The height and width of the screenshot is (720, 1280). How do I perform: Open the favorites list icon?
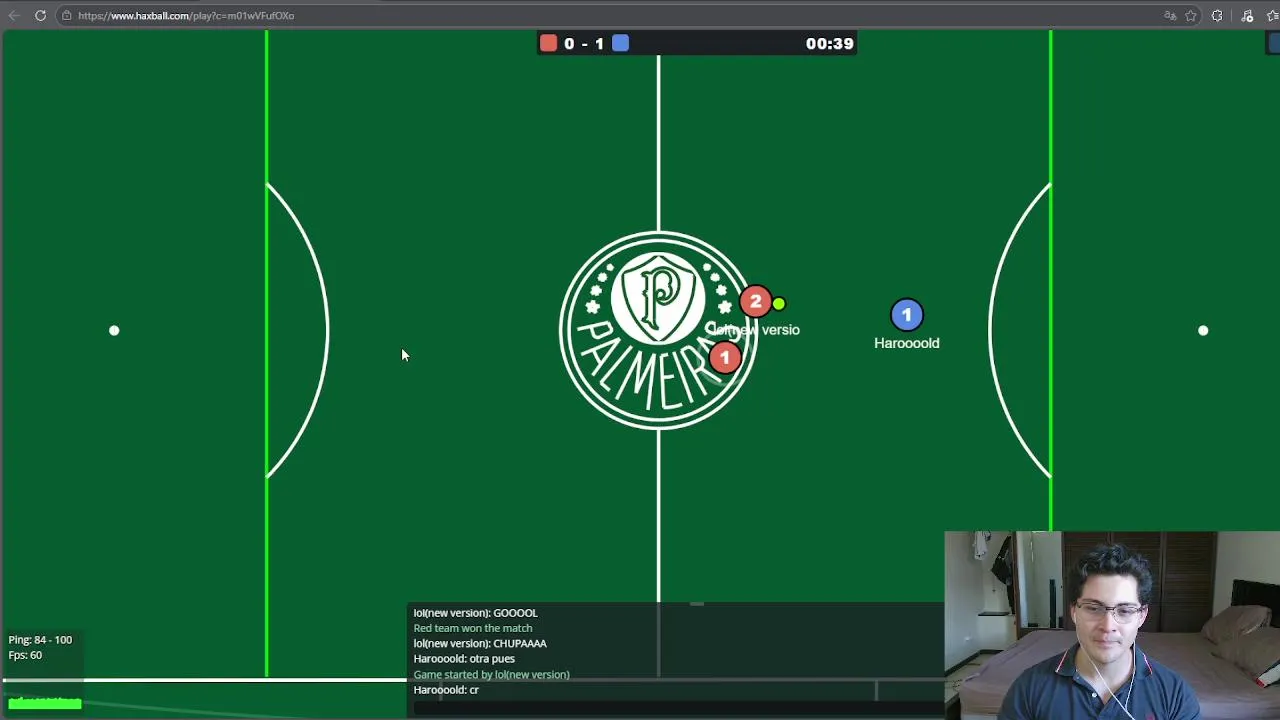tap(1273, 16)
